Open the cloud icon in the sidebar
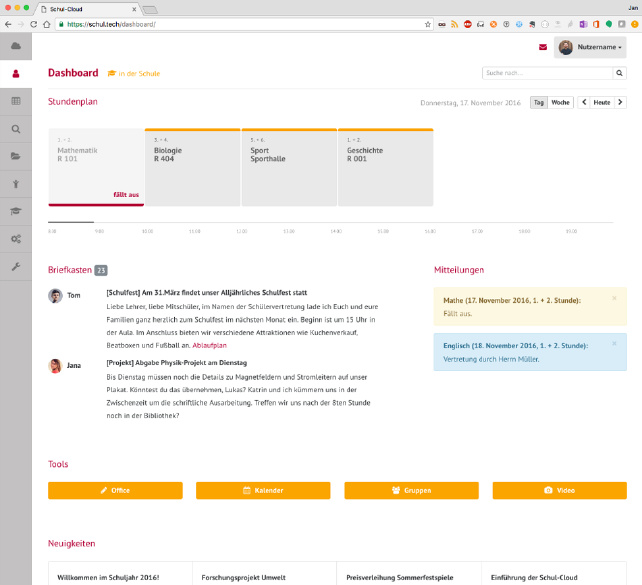 tap(16, 46)
